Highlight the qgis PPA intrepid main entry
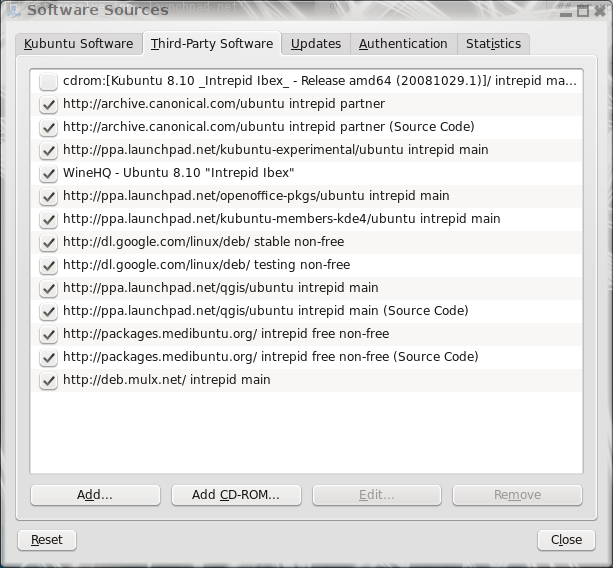The image size is (613, 568). [x=220, y=288]
